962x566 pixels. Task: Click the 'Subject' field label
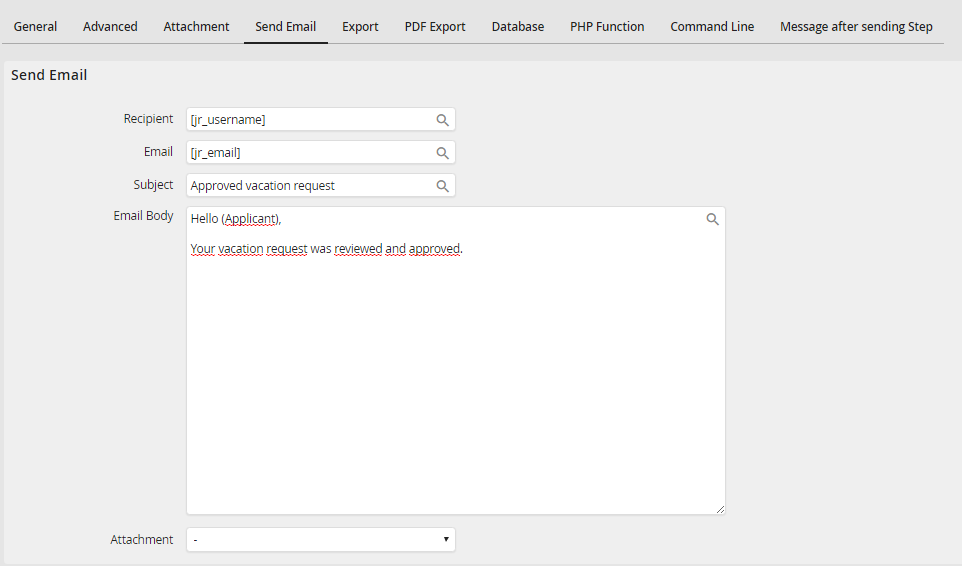153,185
